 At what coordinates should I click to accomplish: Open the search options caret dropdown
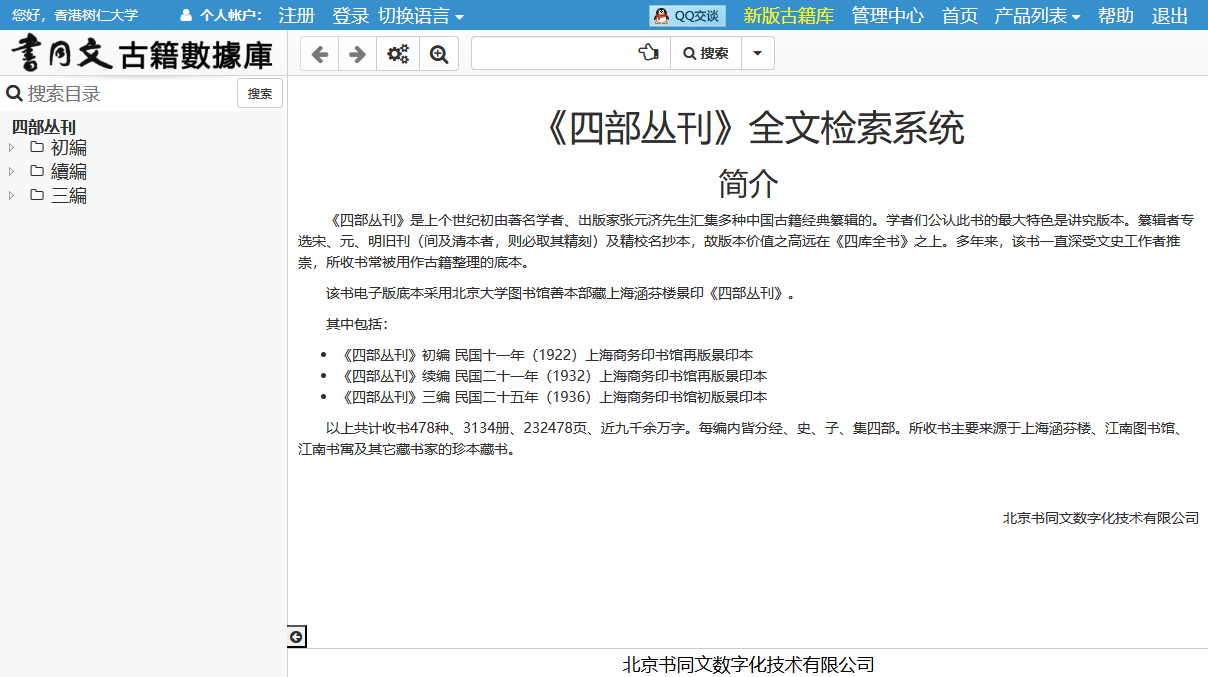[757, 54]
